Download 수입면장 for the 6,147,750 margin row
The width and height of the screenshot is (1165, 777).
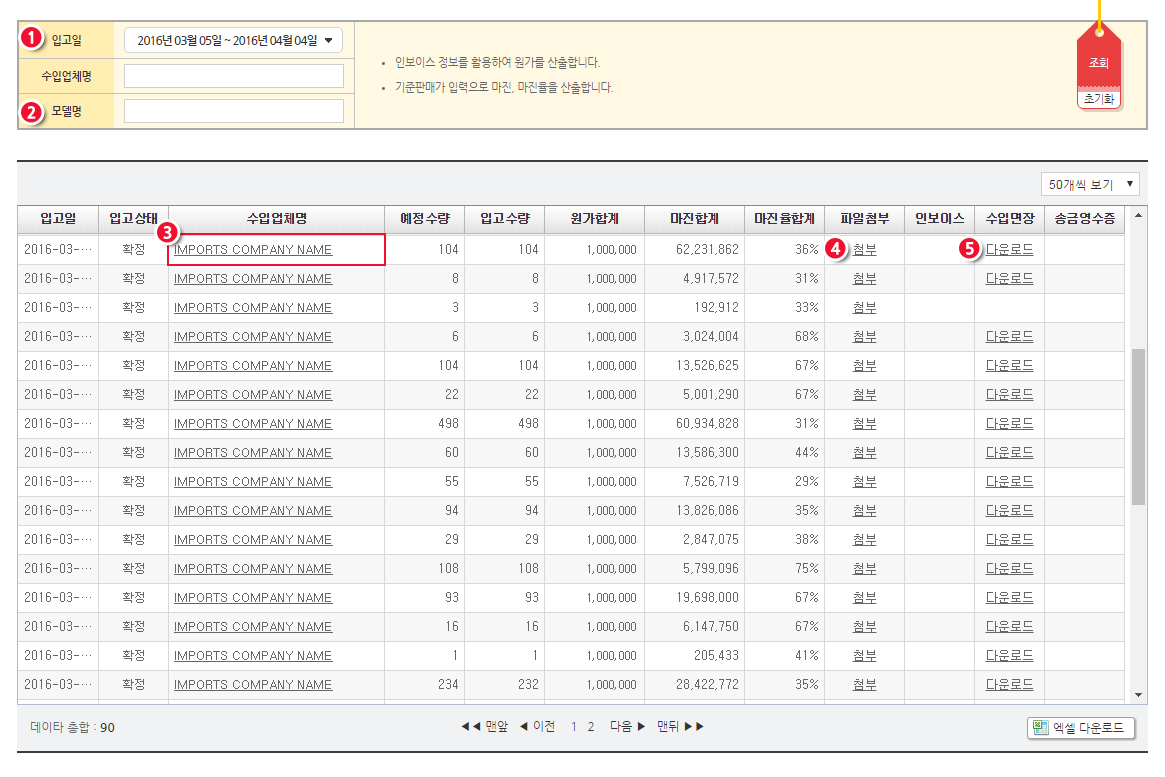tap(1009, 626)
